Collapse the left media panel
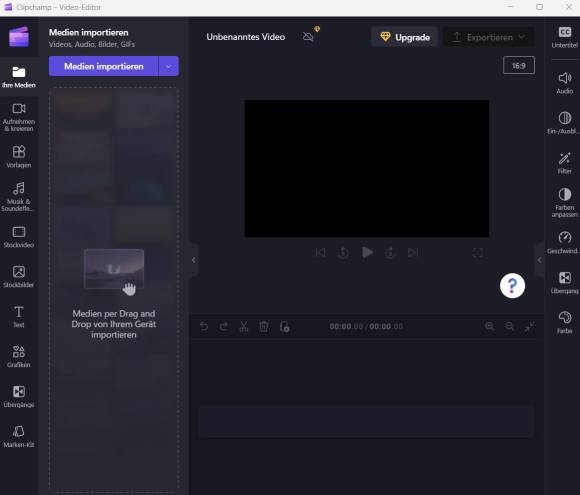 click(x=193, y=260)
